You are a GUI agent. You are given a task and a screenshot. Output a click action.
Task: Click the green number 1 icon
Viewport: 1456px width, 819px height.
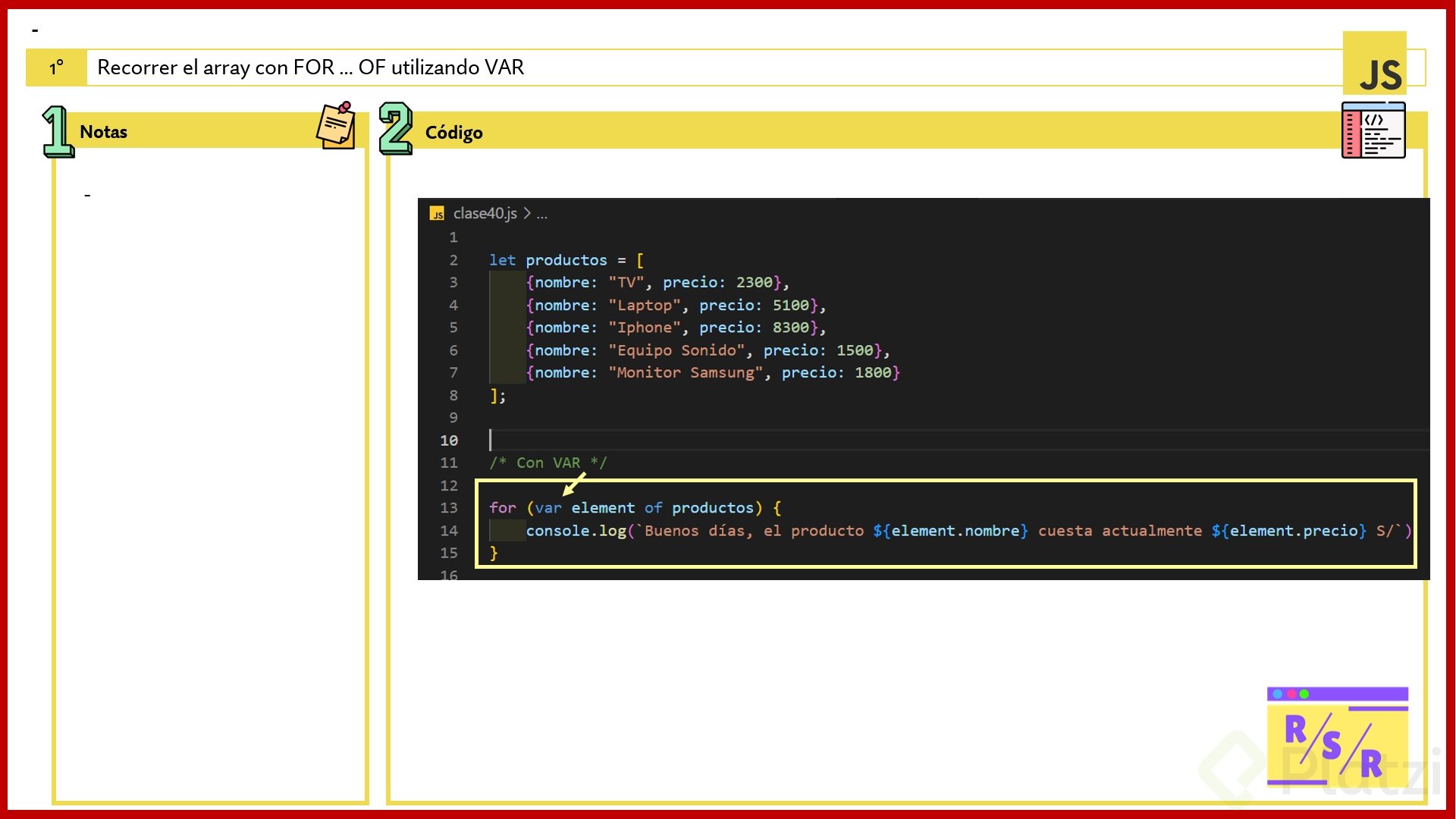57,131
